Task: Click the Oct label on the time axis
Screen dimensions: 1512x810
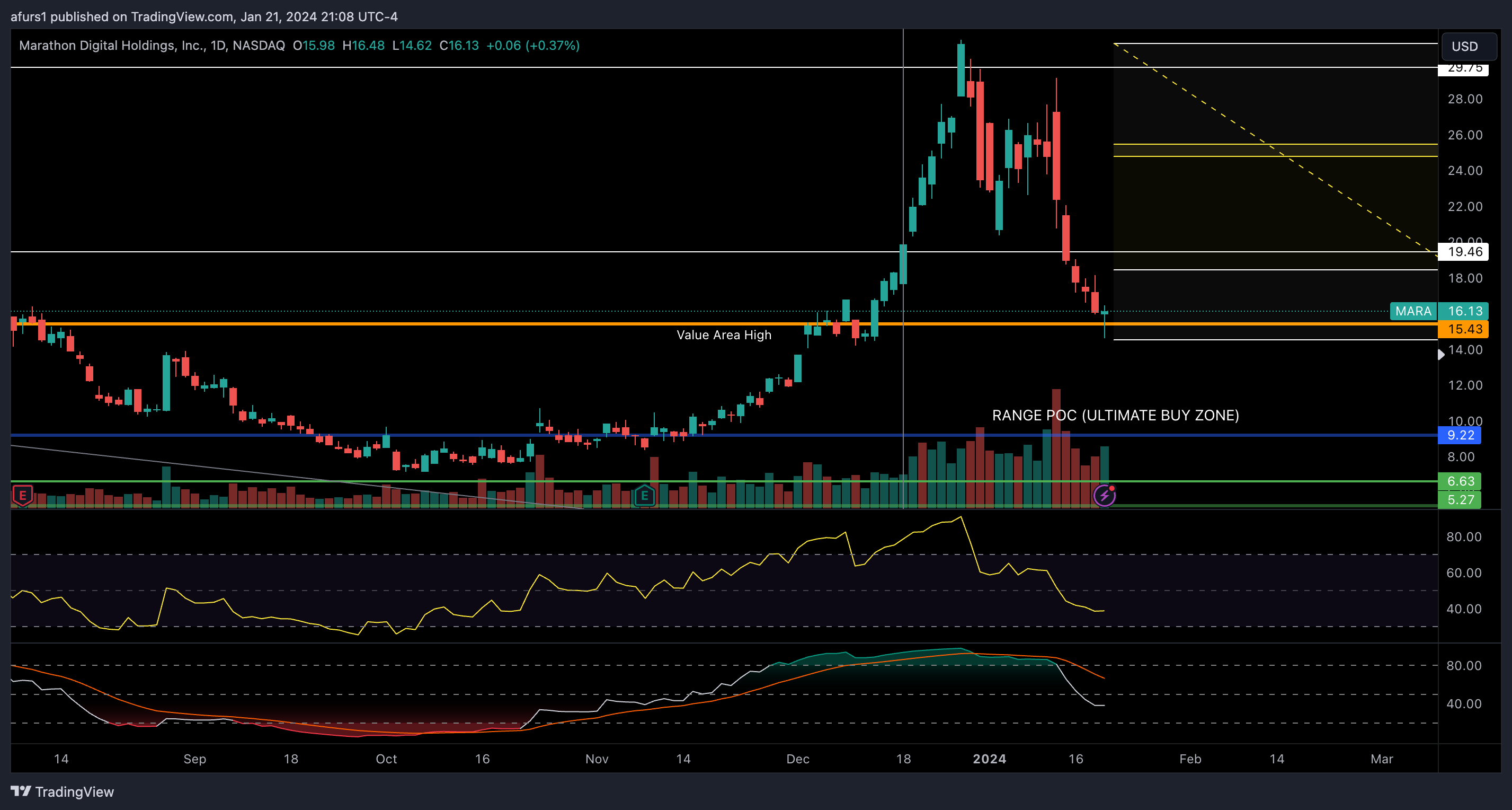Action: pyautogui.click(x=386, y=759)
